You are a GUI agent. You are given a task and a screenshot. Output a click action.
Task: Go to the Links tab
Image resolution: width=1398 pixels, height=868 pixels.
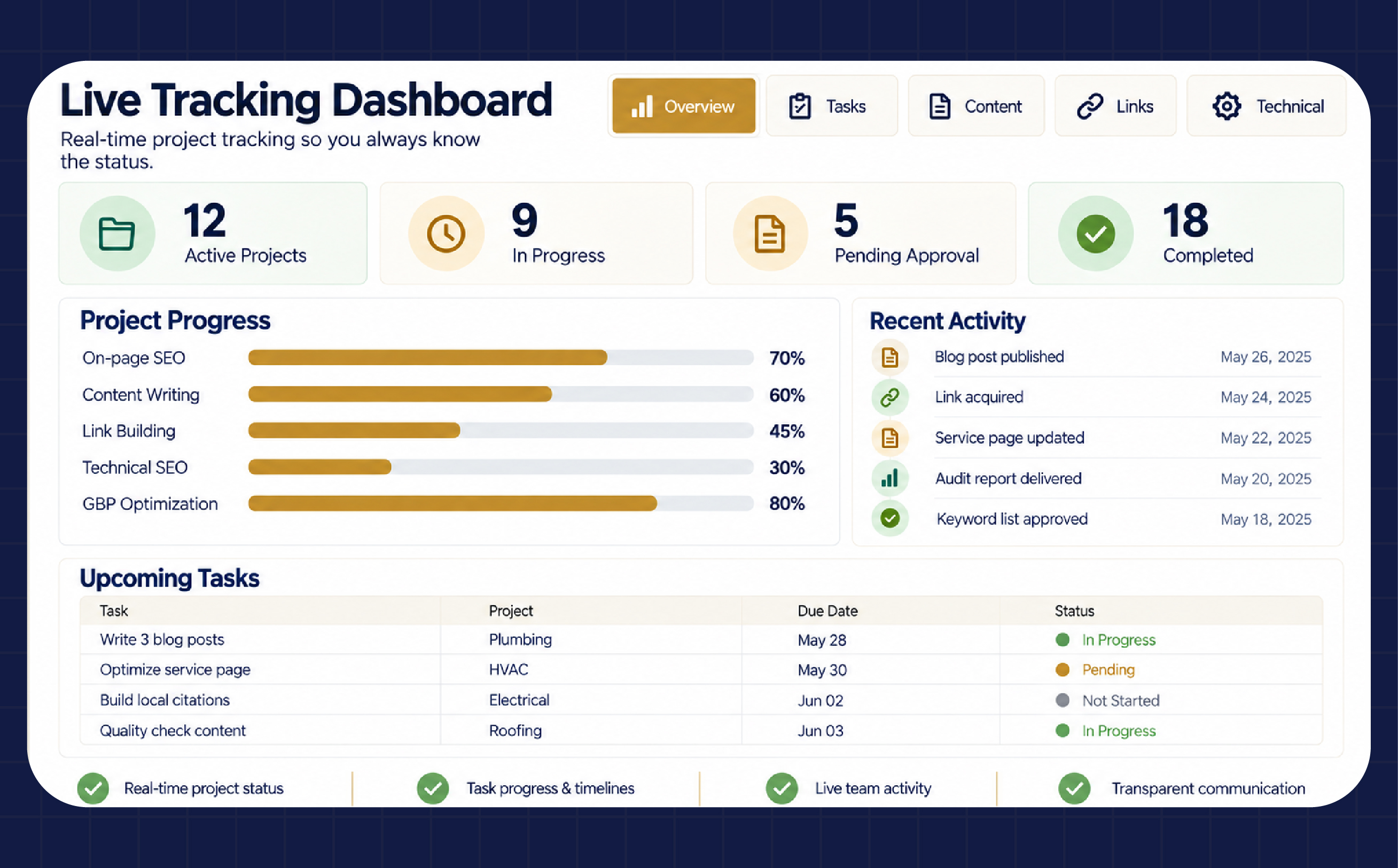point(1115,106)
